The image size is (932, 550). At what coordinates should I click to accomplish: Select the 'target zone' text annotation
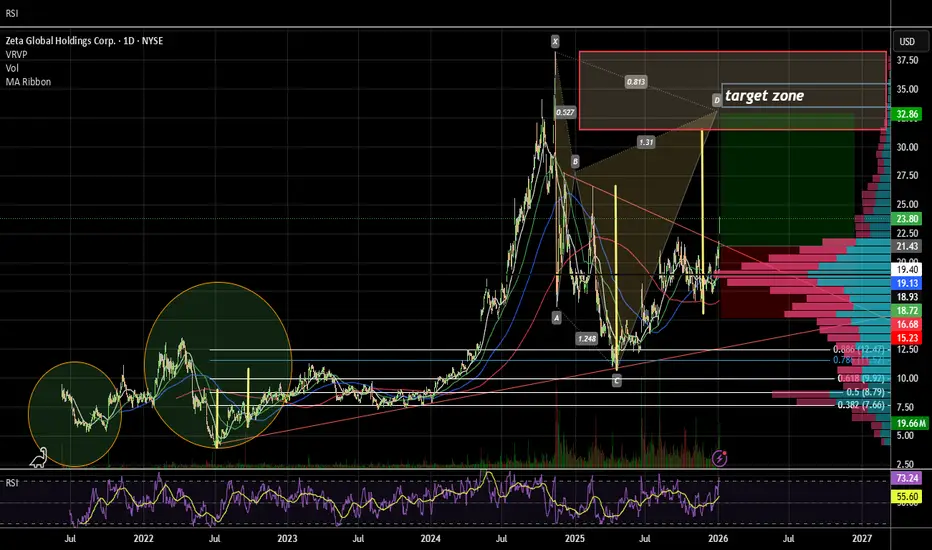pos(764,96)
